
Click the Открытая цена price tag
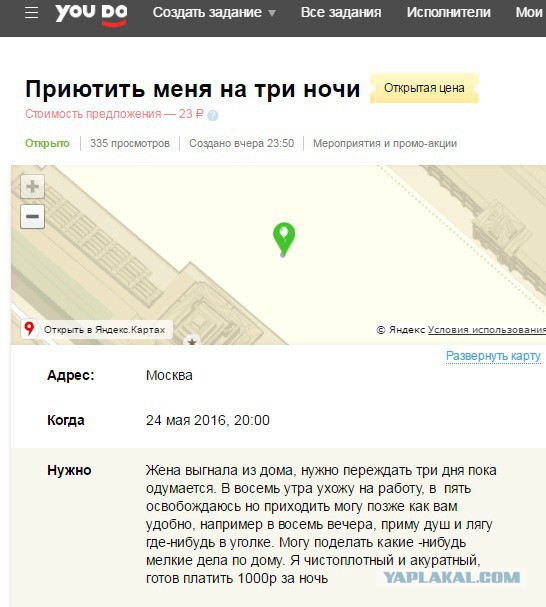click(x=424, y=88)
